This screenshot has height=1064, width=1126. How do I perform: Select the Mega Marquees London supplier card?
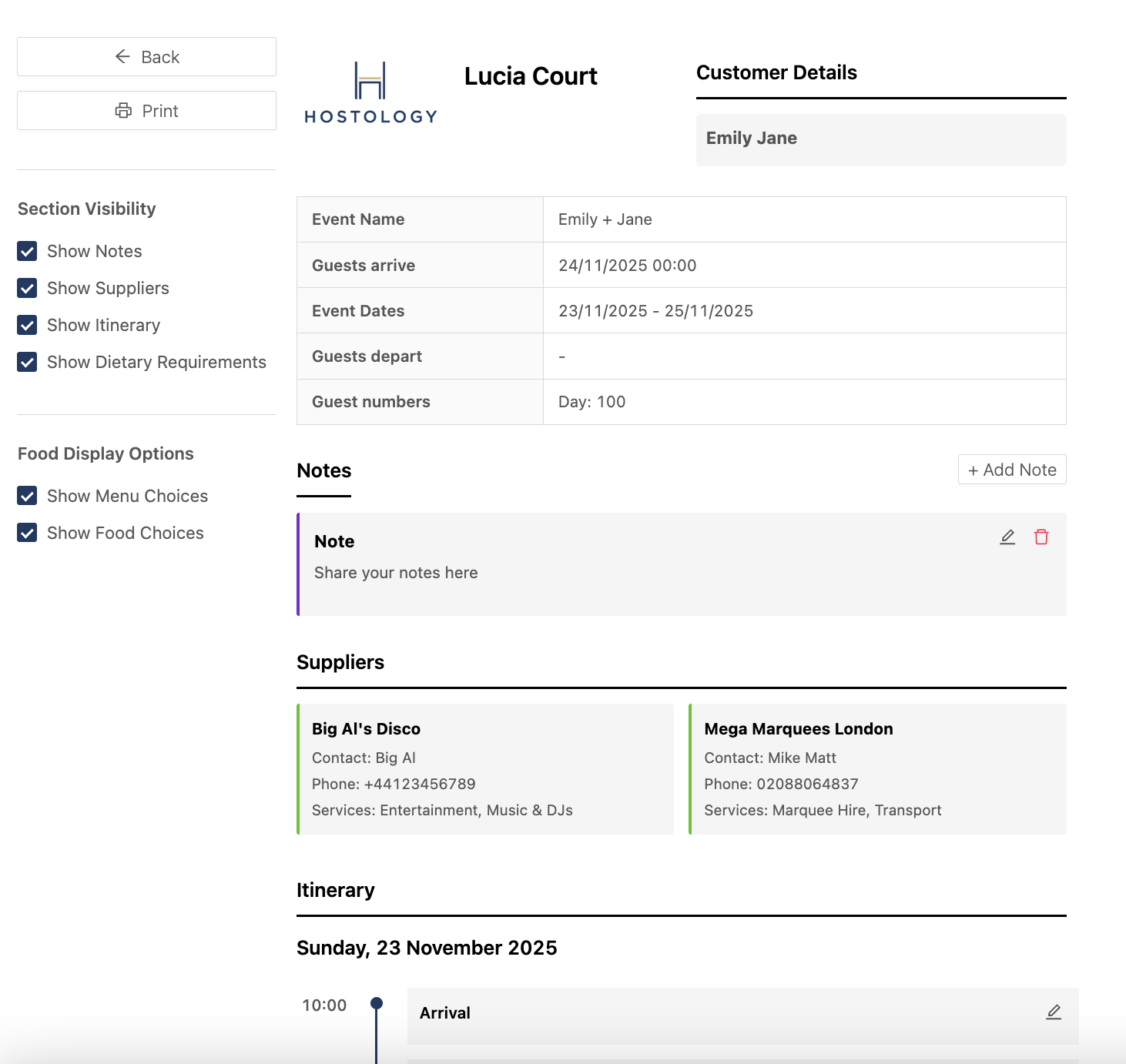878,768
